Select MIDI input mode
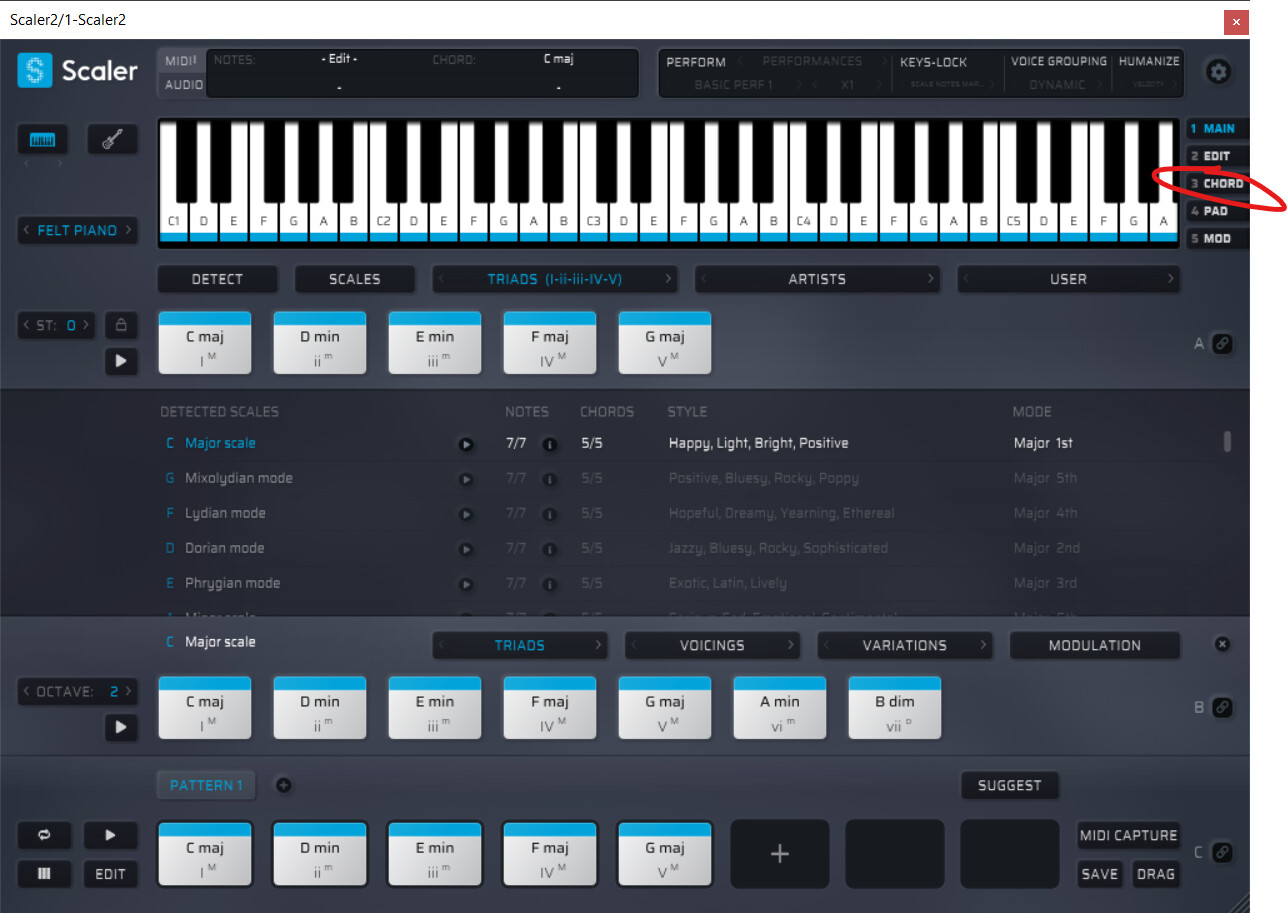This screenshot has height=913, width=1288. pos(183,61)
